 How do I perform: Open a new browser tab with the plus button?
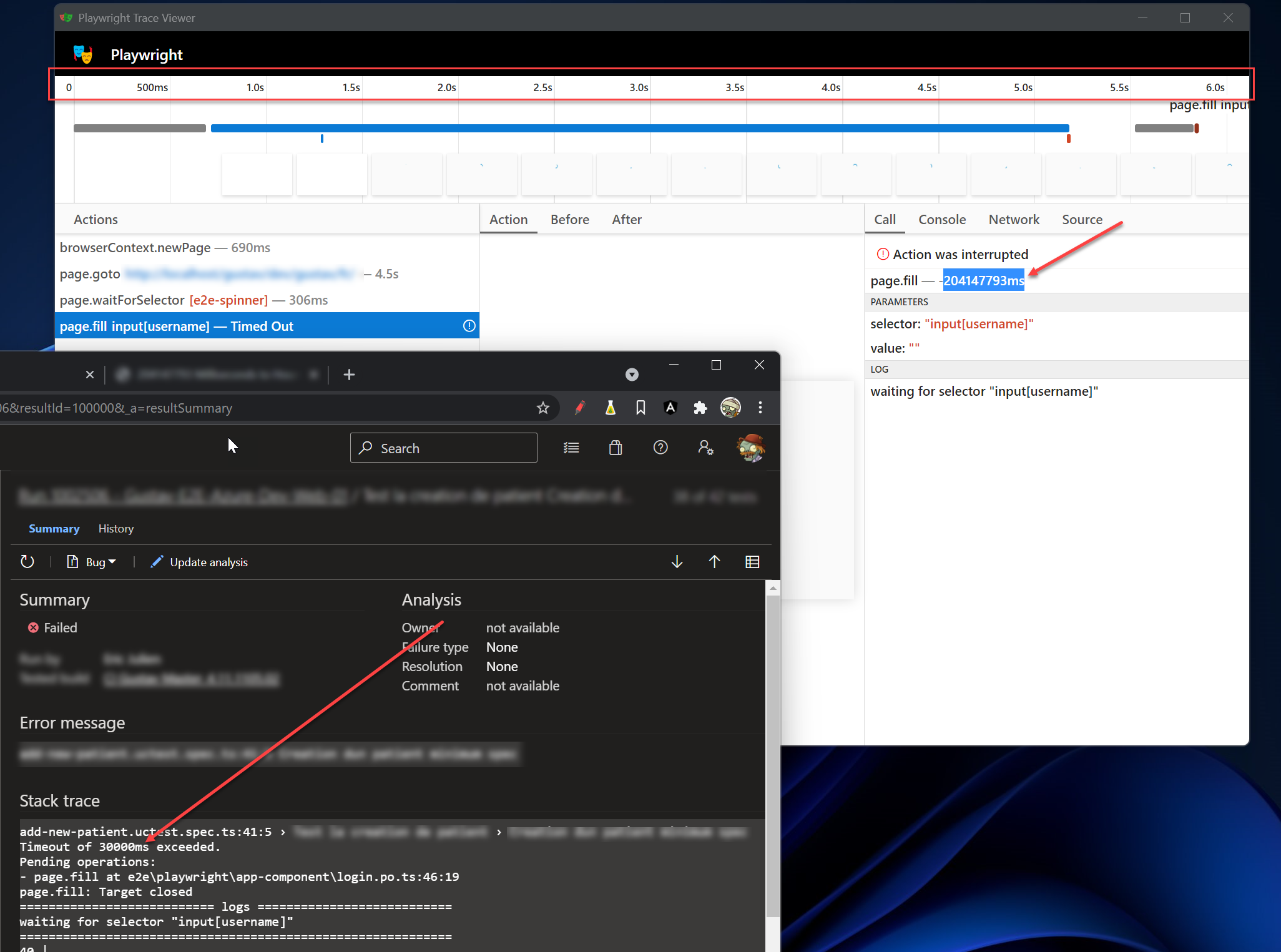pyautogui.click(x=349, y=374)
